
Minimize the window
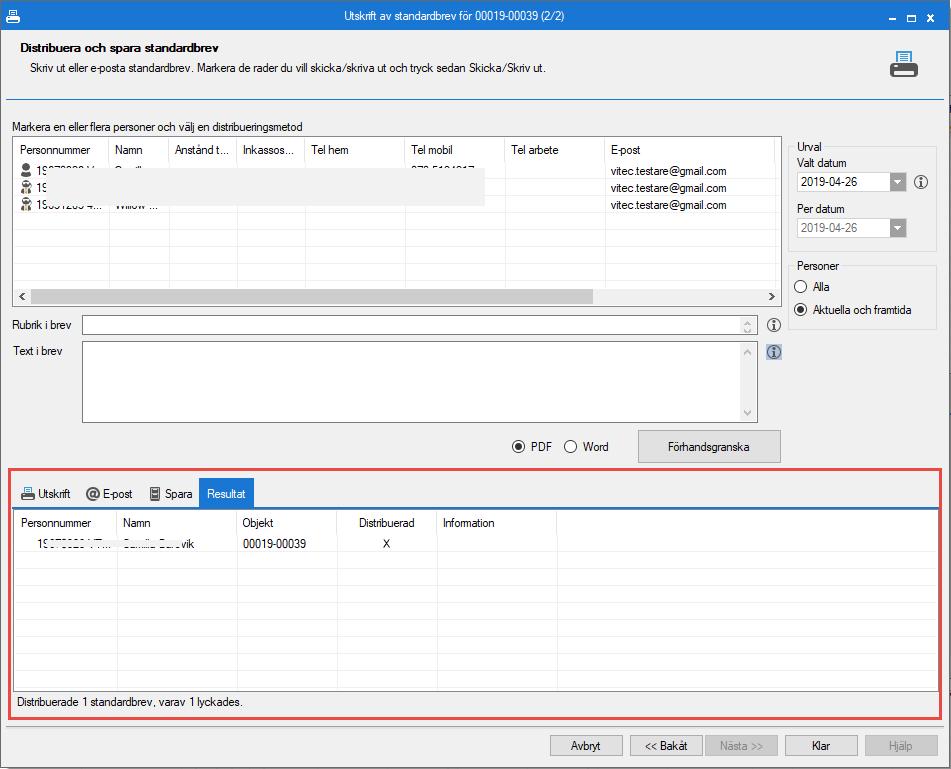click(892, 19)
